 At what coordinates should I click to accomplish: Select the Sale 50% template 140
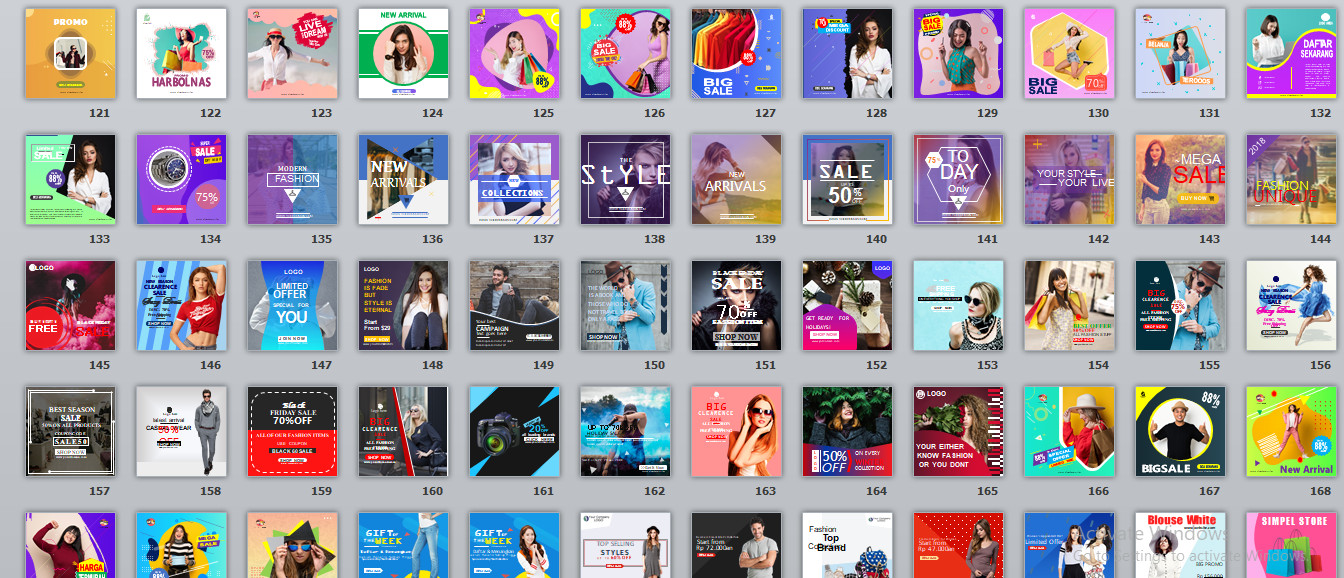[847, 180]
